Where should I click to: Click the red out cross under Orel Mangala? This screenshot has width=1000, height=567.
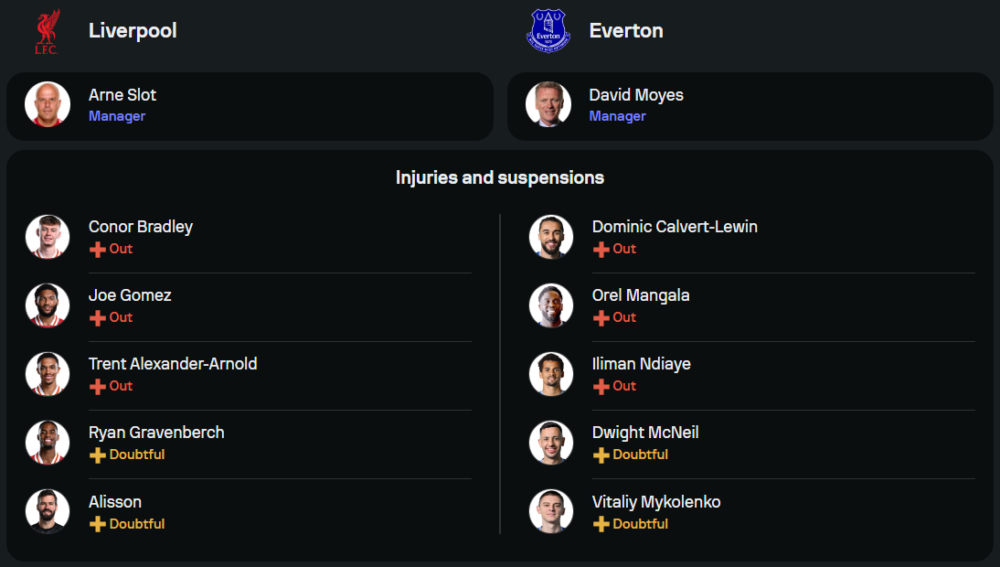tap(601, 318)
